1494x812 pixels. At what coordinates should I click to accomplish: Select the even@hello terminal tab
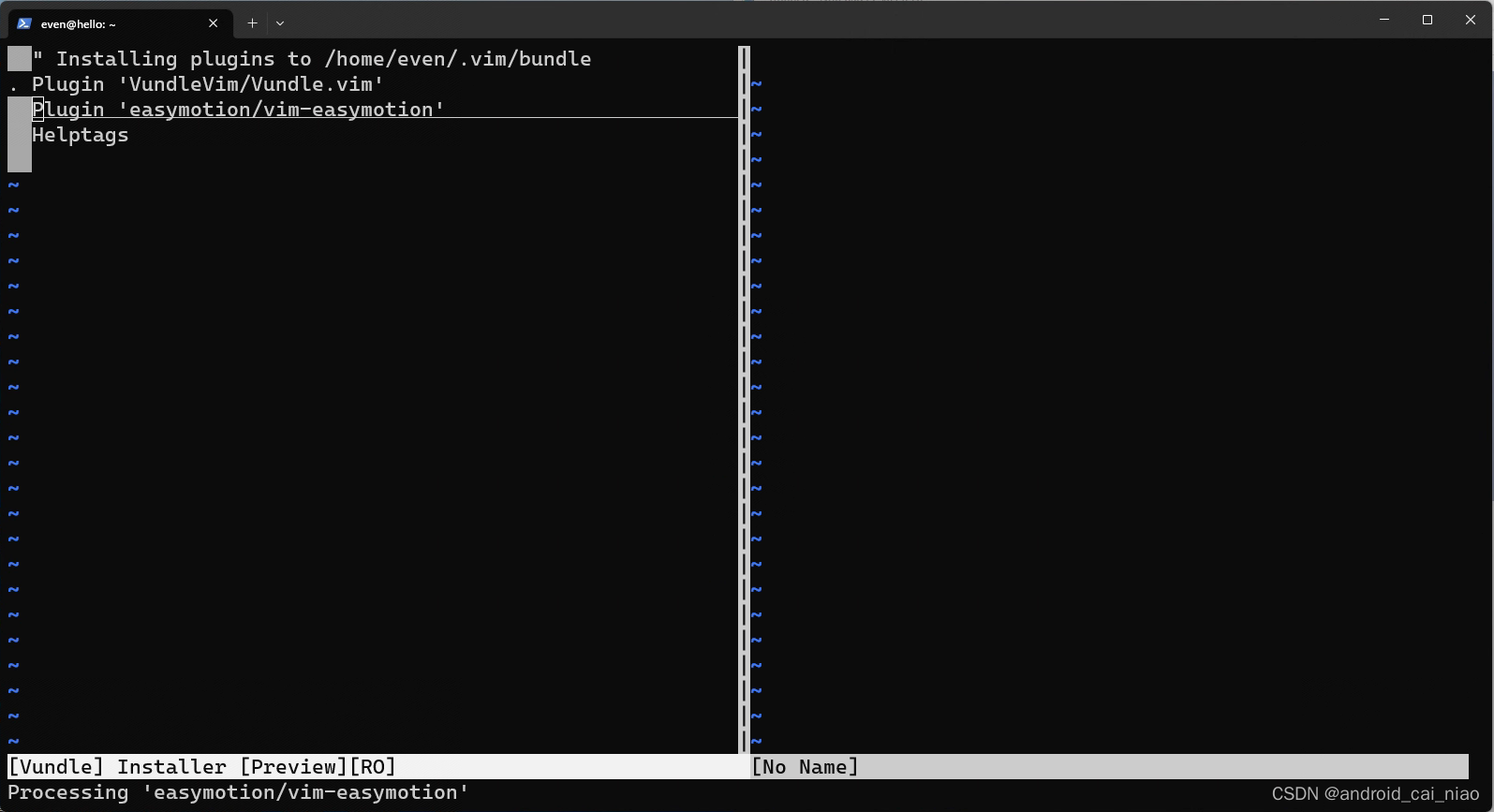point(119,23)
